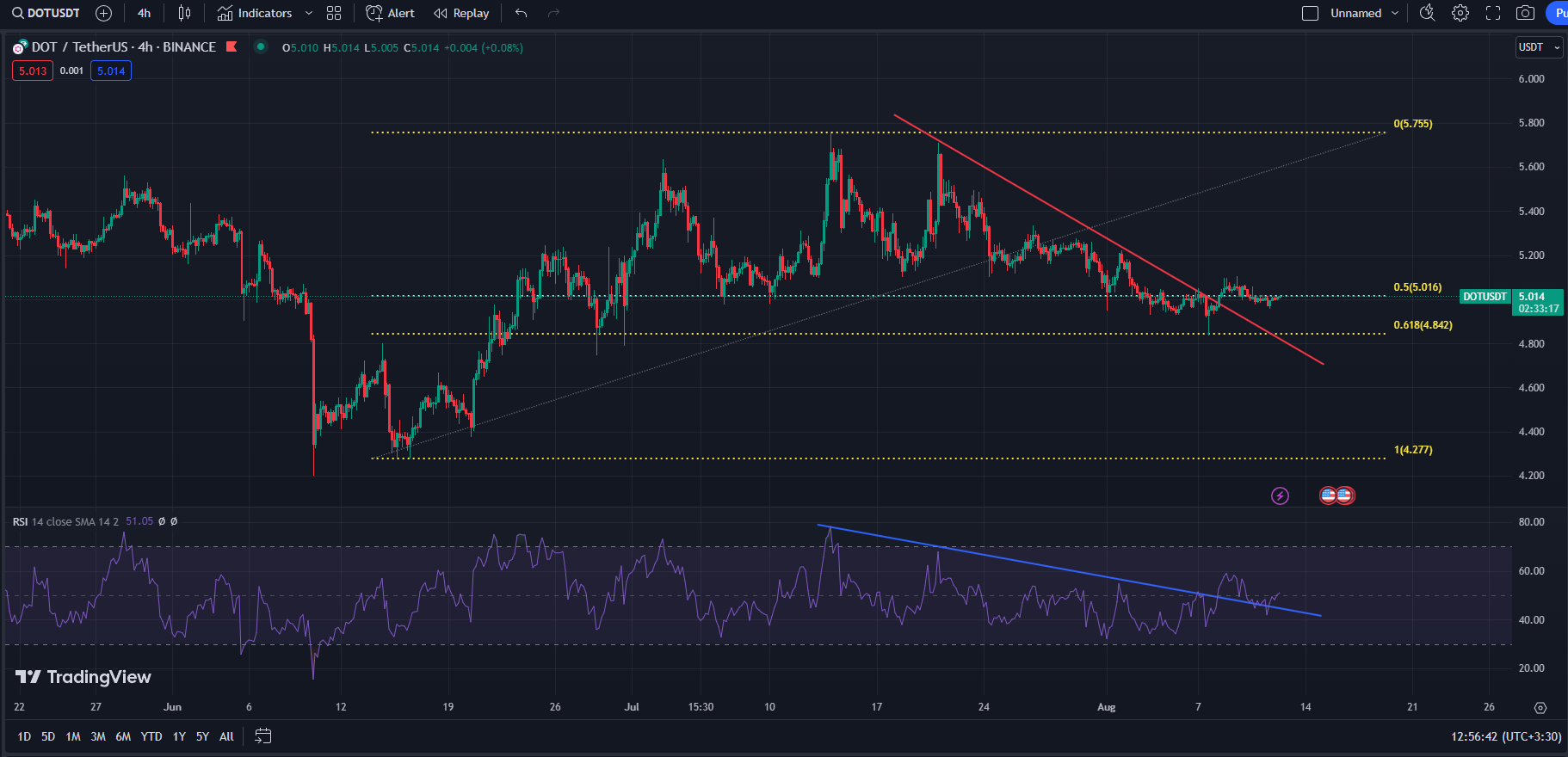This screenshot has height=757, width=1568.
Task: Add a symbol to compare with plus icon
Action: [104, 13]
